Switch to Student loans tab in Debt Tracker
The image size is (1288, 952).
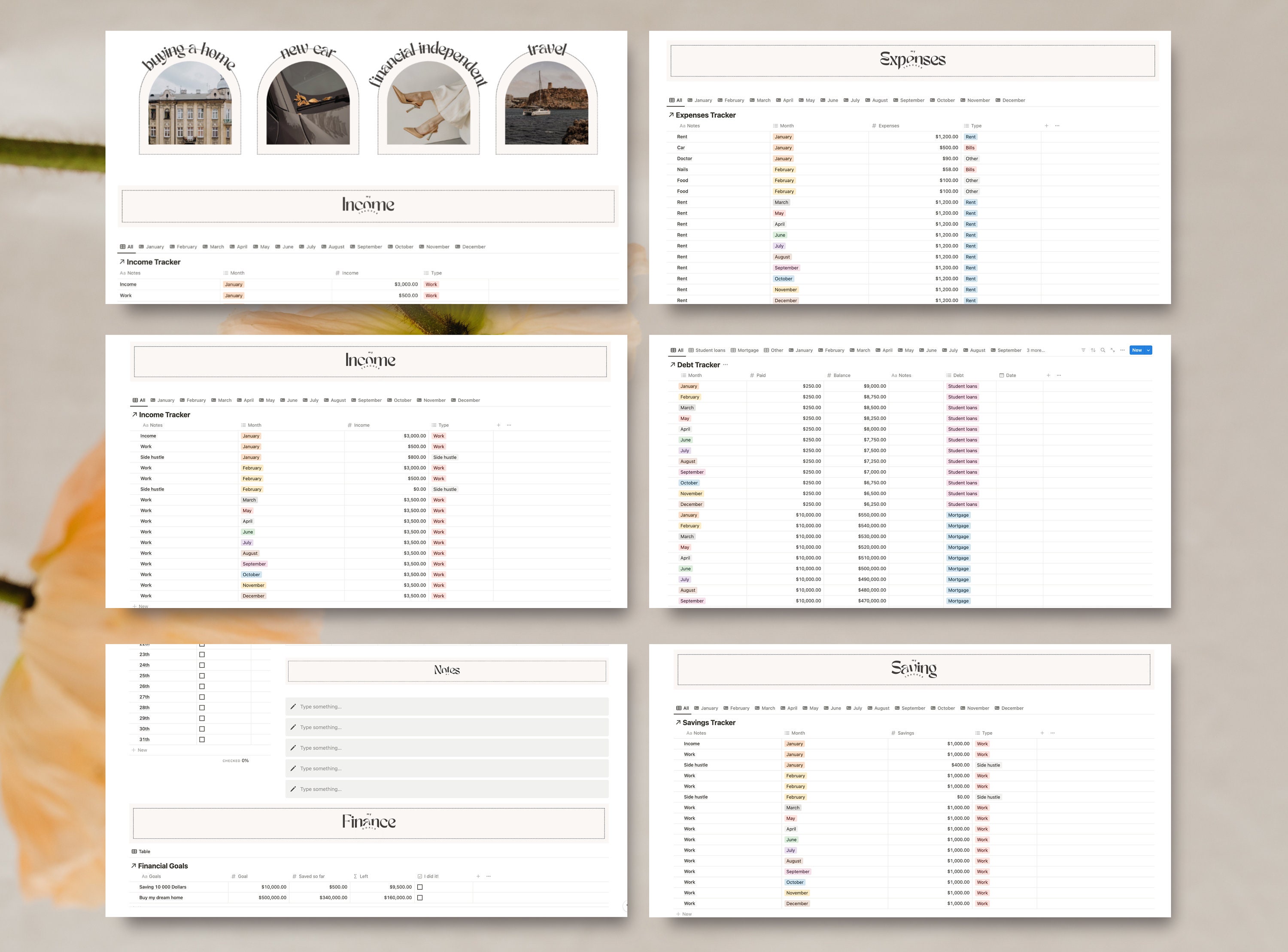click(707, 350)
